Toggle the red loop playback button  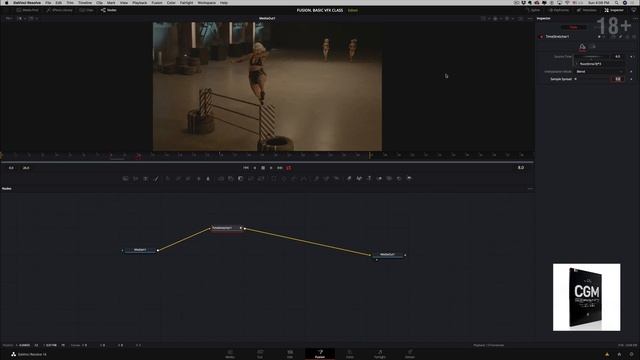(289, 168)
